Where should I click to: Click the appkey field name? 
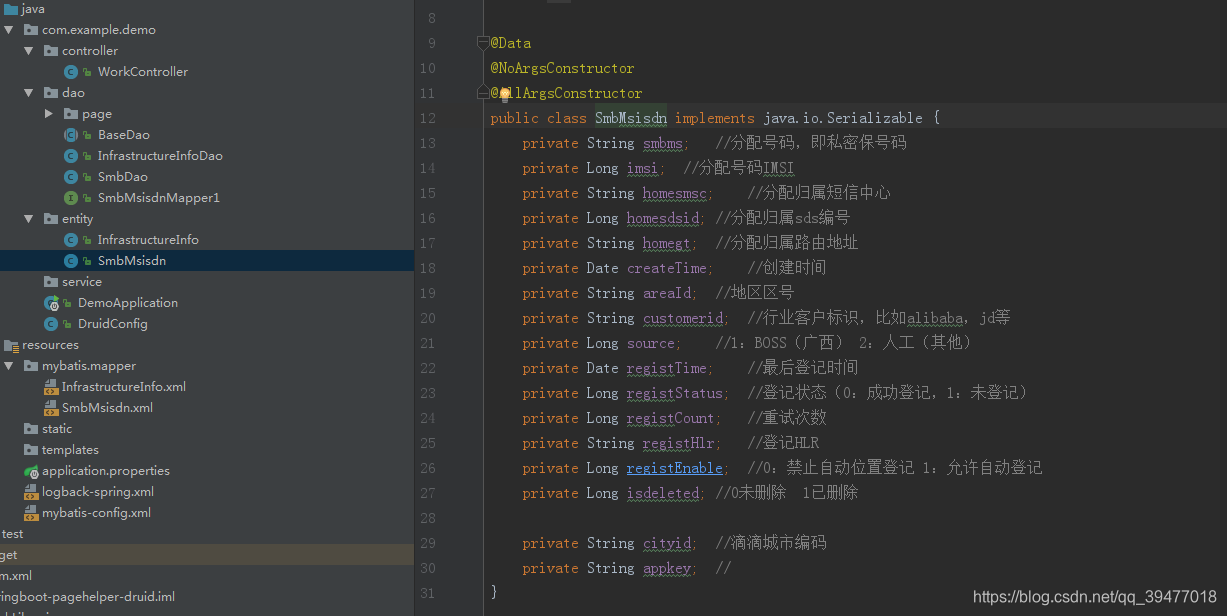point(667,568)
